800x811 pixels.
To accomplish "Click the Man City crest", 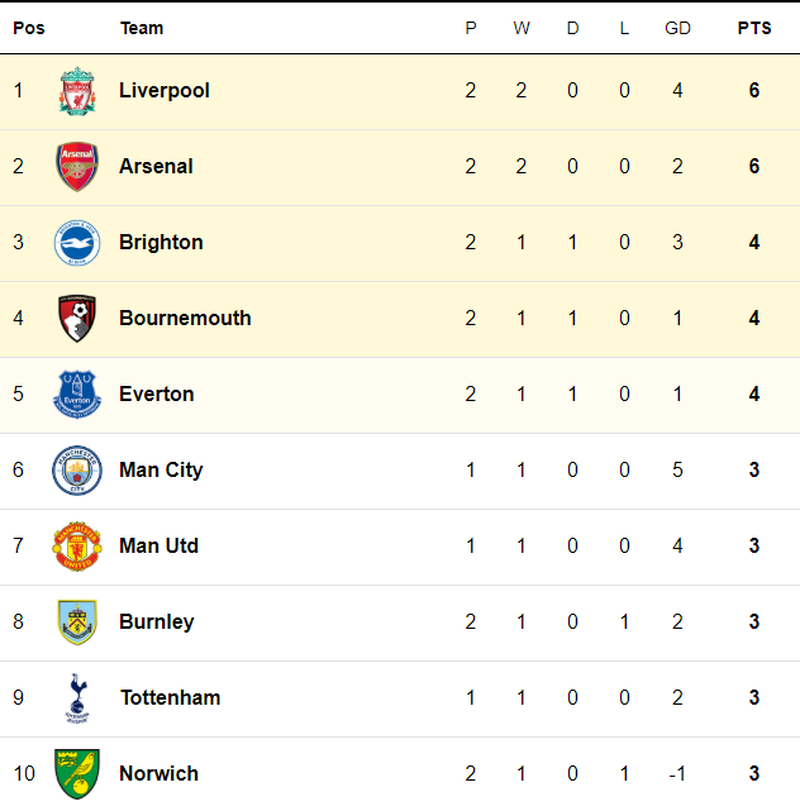I will click(x=77, y=471).
